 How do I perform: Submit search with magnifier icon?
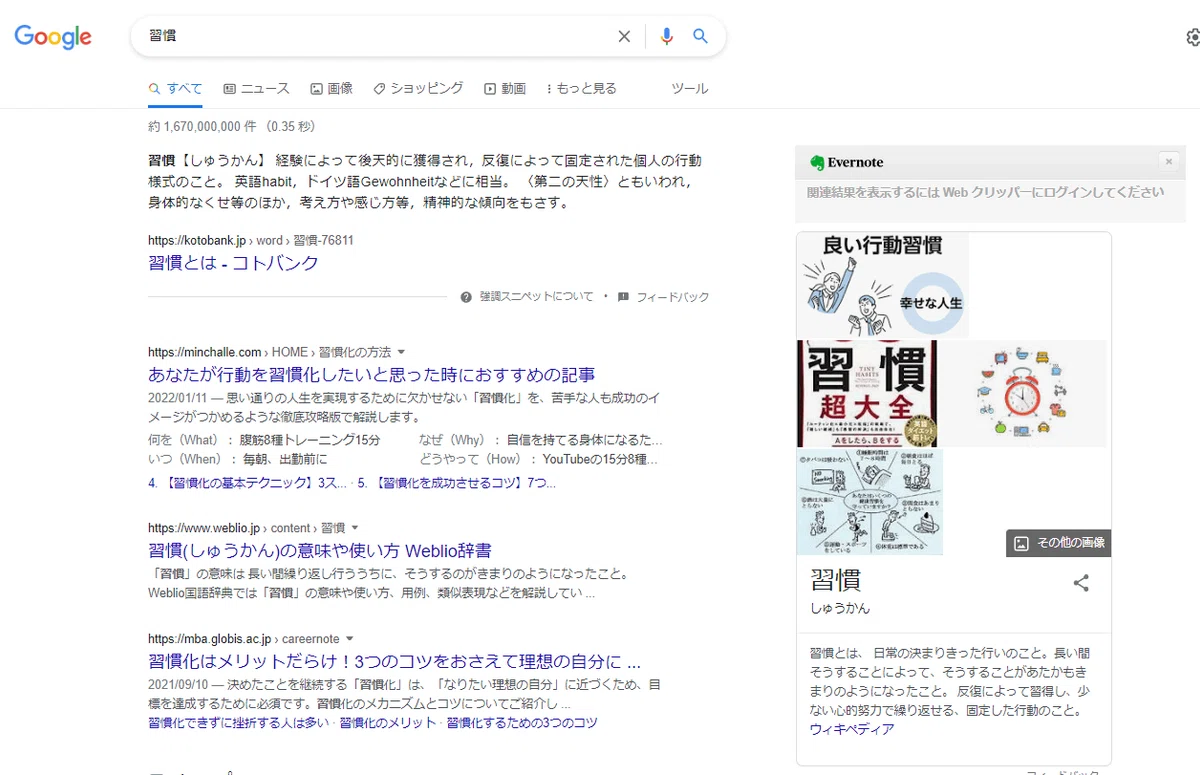point(701,36)
